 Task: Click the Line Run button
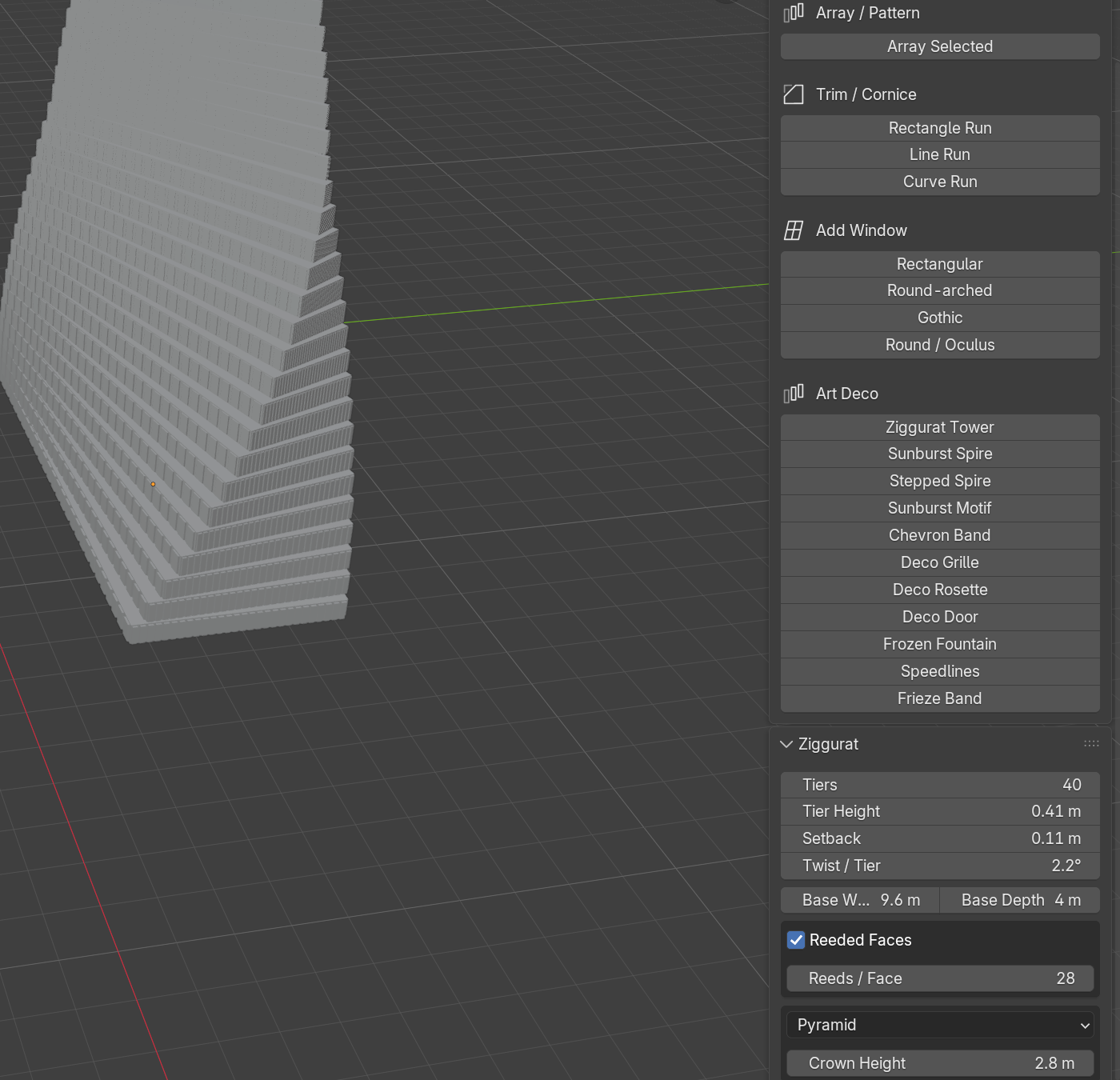pos(940,154)
